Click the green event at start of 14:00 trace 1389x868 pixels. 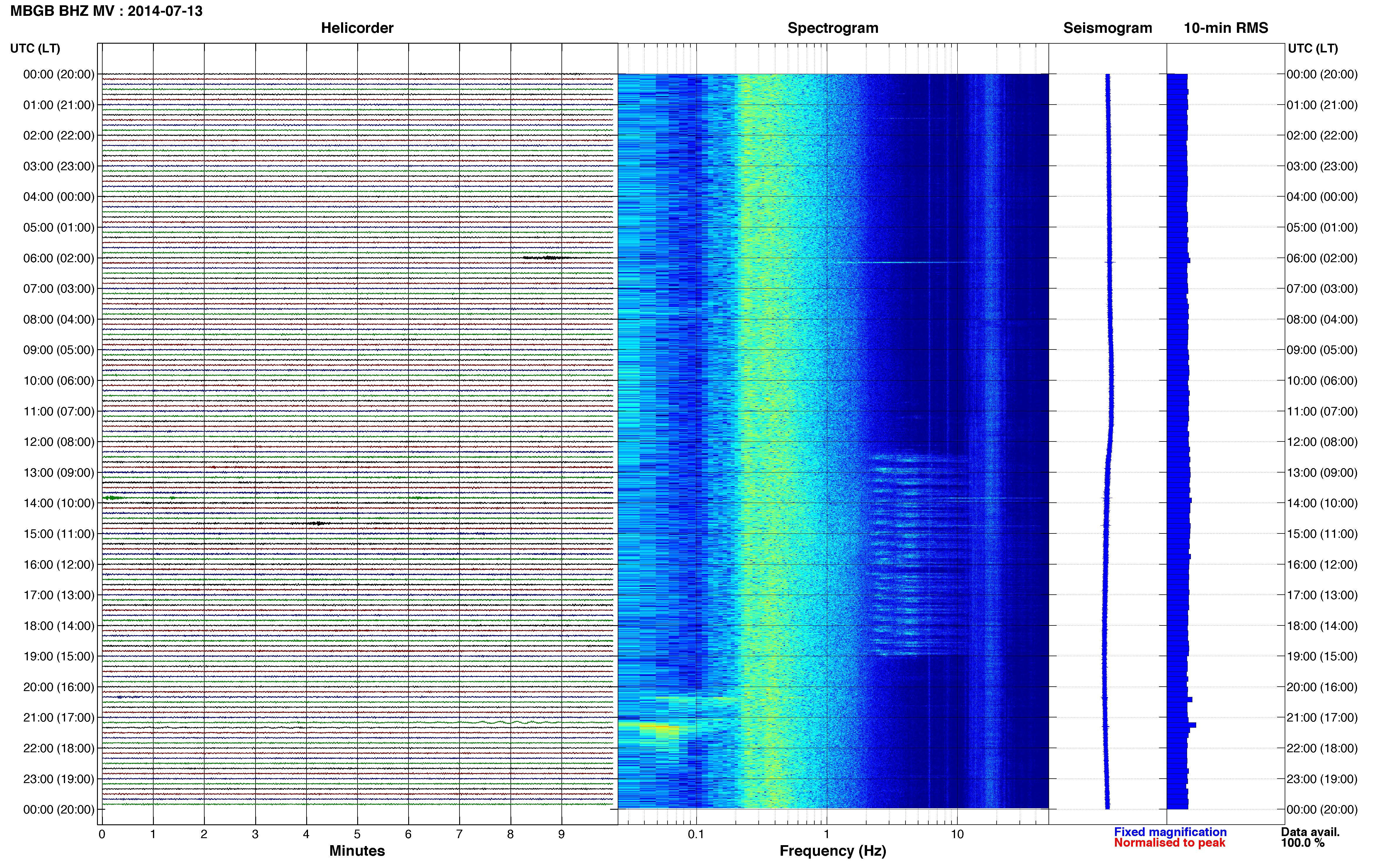(x=113, y=498)
